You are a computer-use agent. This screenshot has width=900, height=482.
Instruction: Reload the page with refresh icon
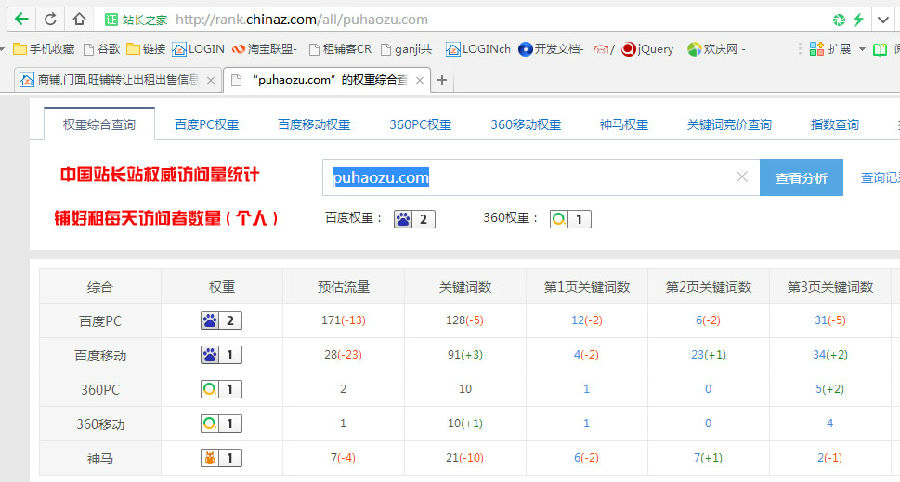[x=51, y=19]
